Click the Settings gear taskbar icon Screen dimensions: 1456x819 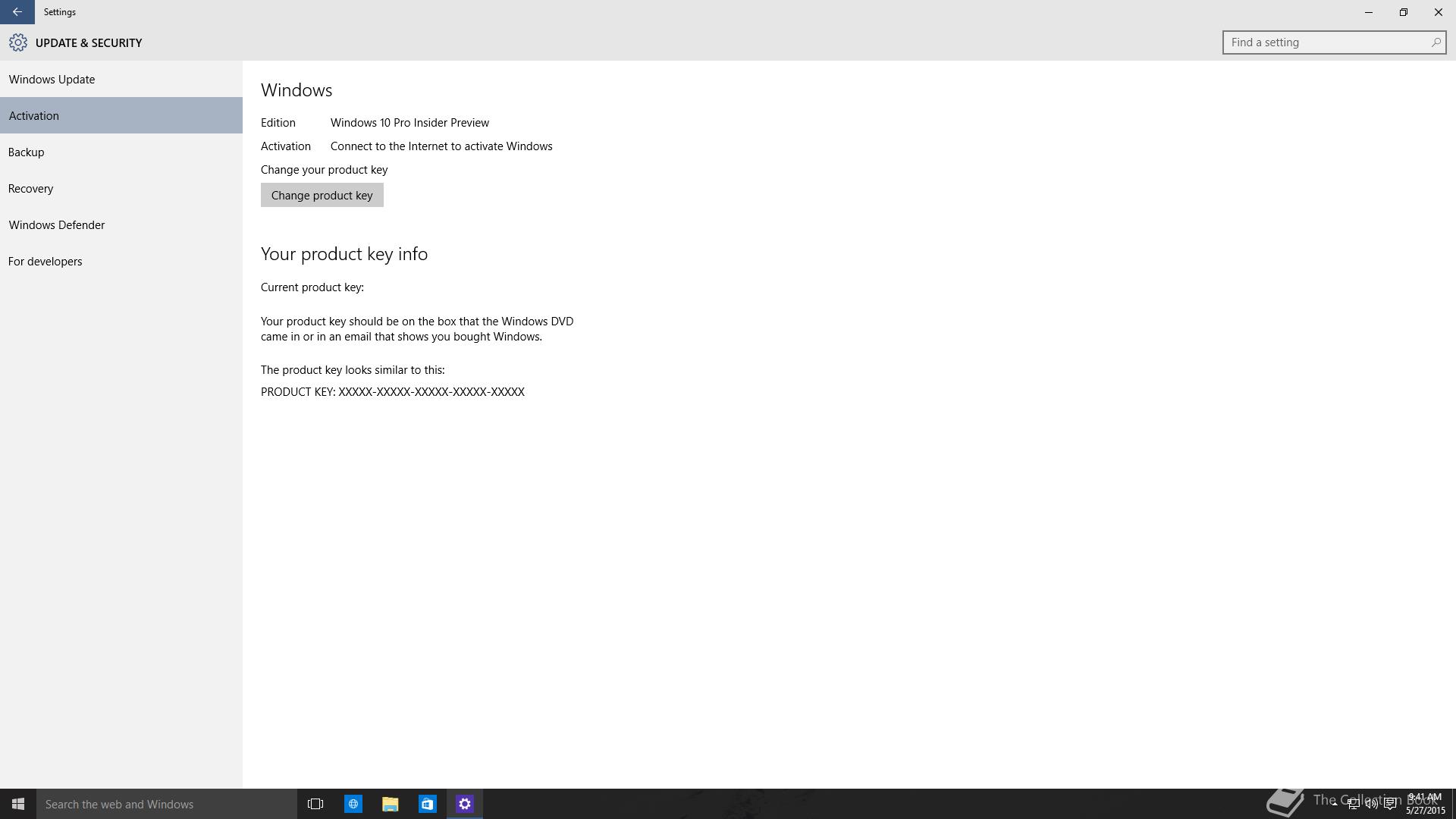[465, 804]
